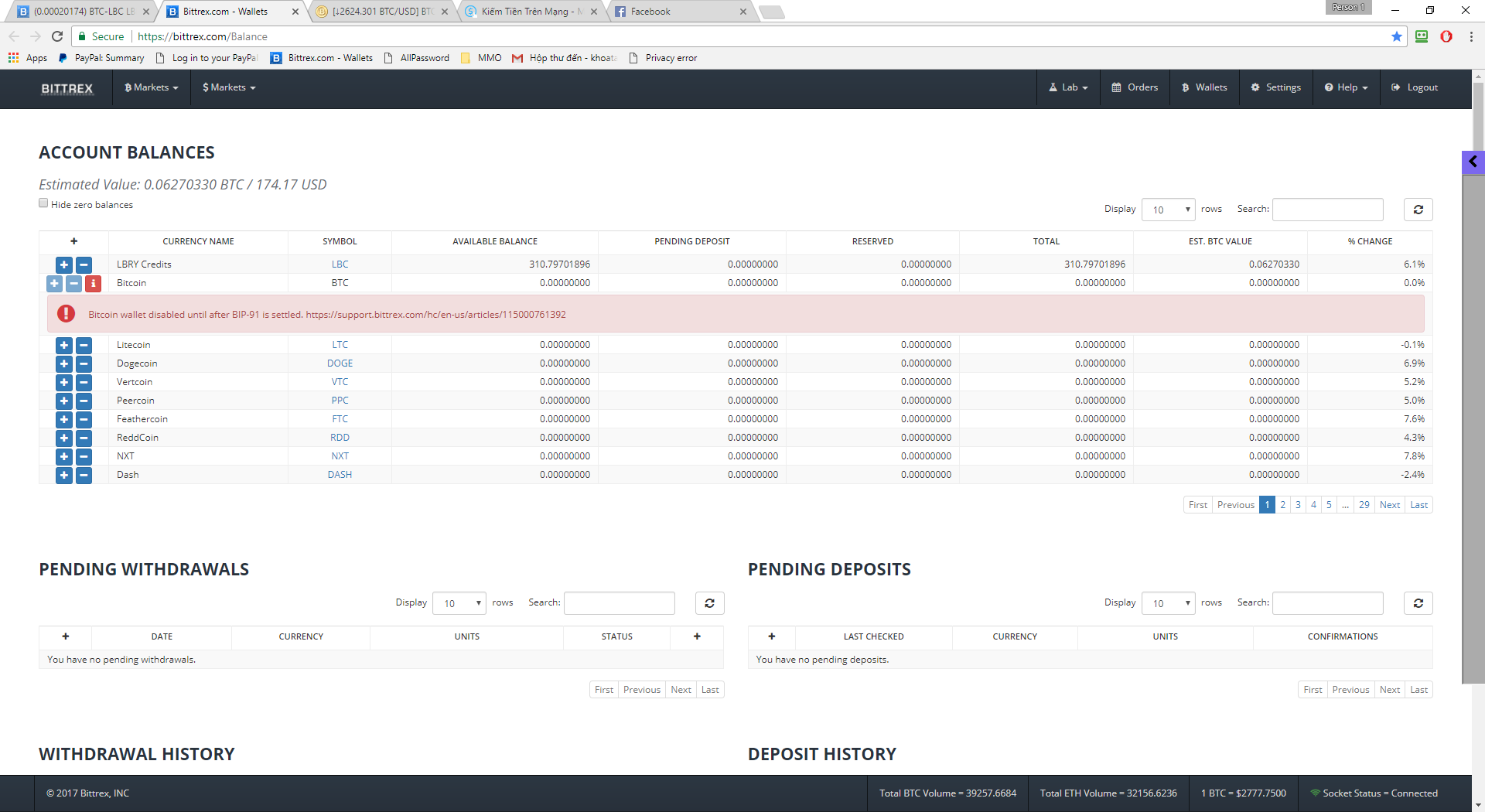Open the MMO bookmarks folder
The height and width of the screenshot is (812, 1485).
coord(481,58)
